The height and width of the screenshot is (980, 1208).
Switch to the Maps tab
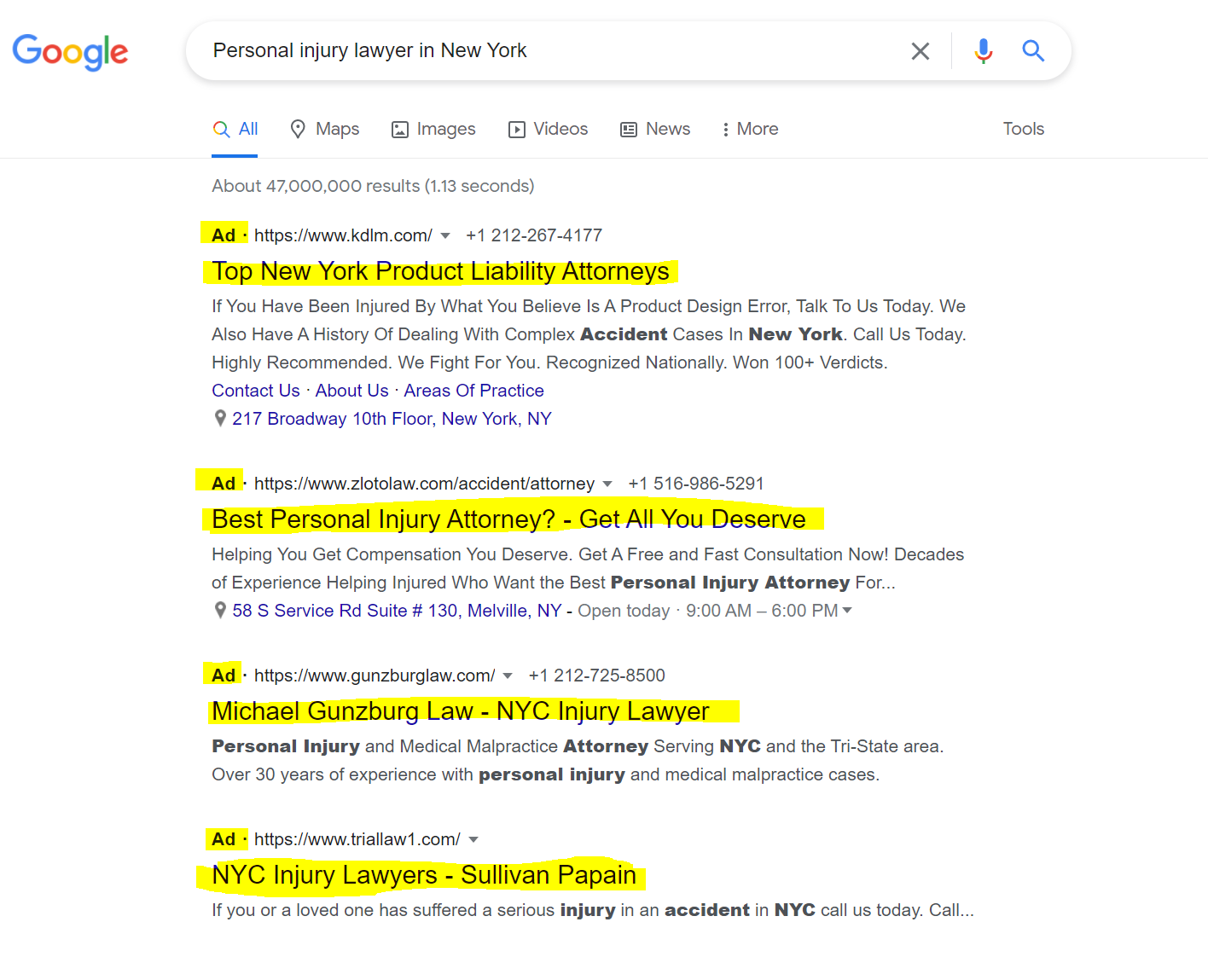coord(325,129)
